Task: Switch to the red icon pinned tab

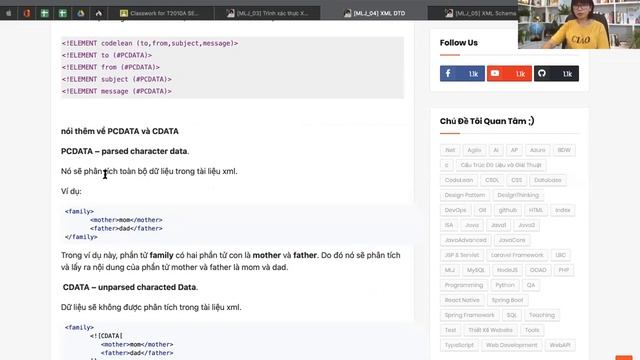Action: (x=27, y=13)
